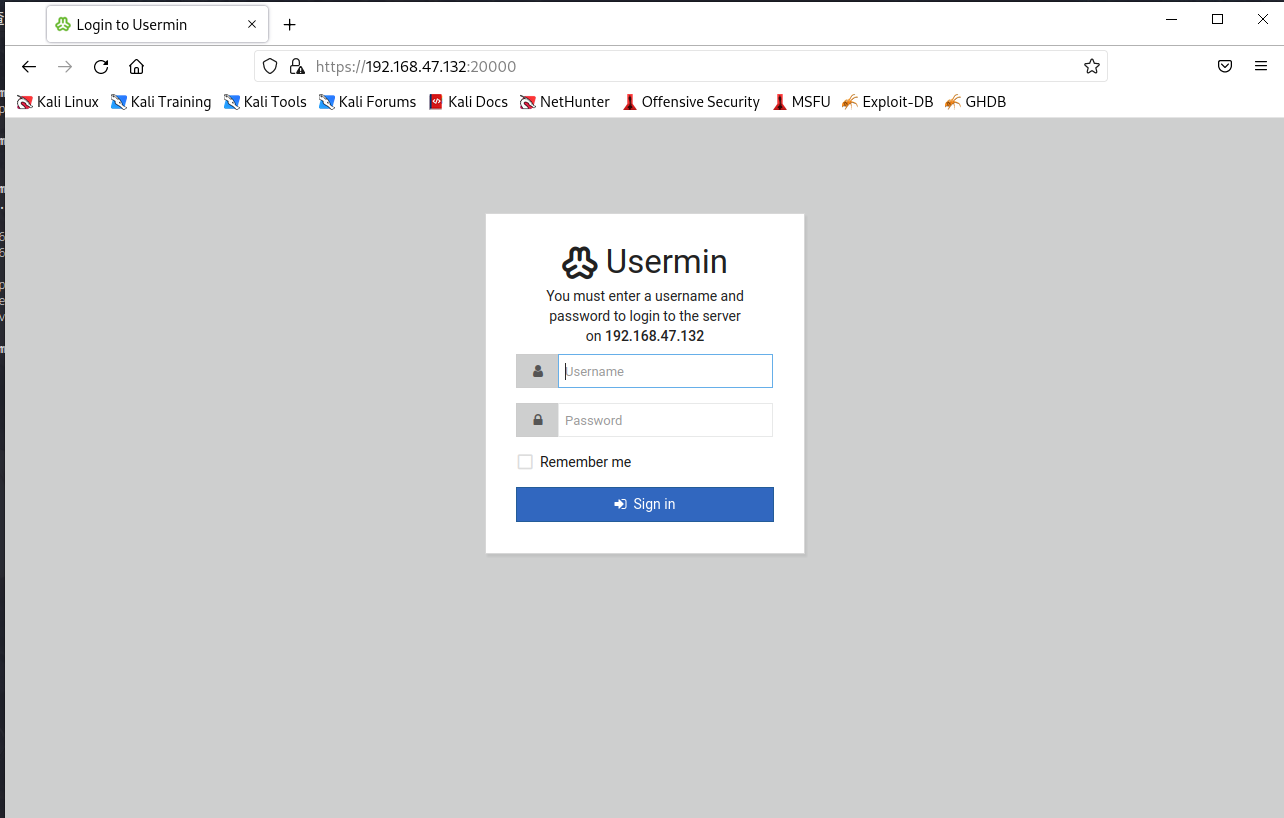This screenshot has width=1284, height=818.
Task: Open the Kali Tools bookmark
Action: pos(265,102)
